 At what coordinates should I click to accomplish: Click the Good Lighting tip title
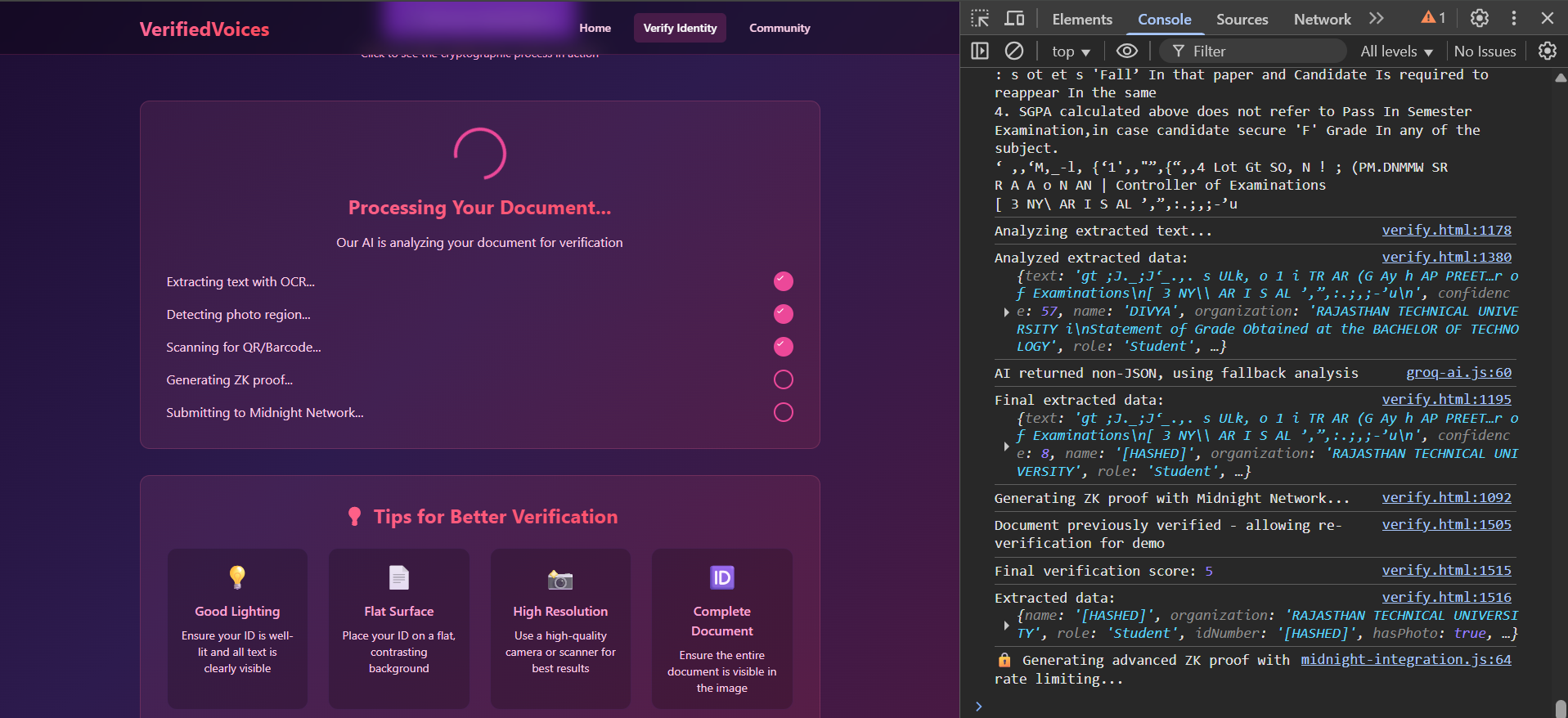point(237,612)
